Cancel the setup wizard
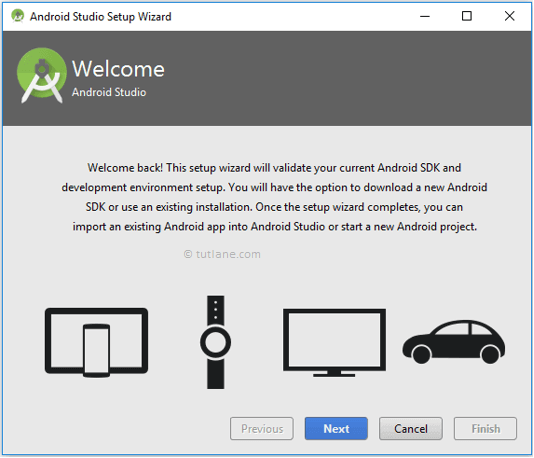Viewport: 534px width, 458px height. (411, 428)
